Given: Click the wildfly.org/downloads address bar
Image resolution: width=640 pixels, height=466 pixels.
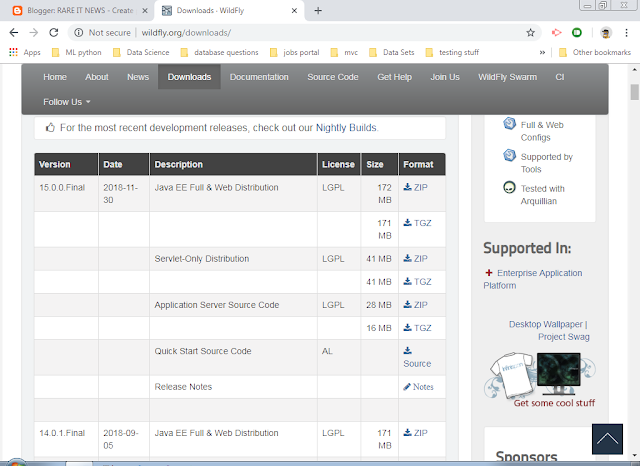Looking at the screenshot, I should 304,33.
